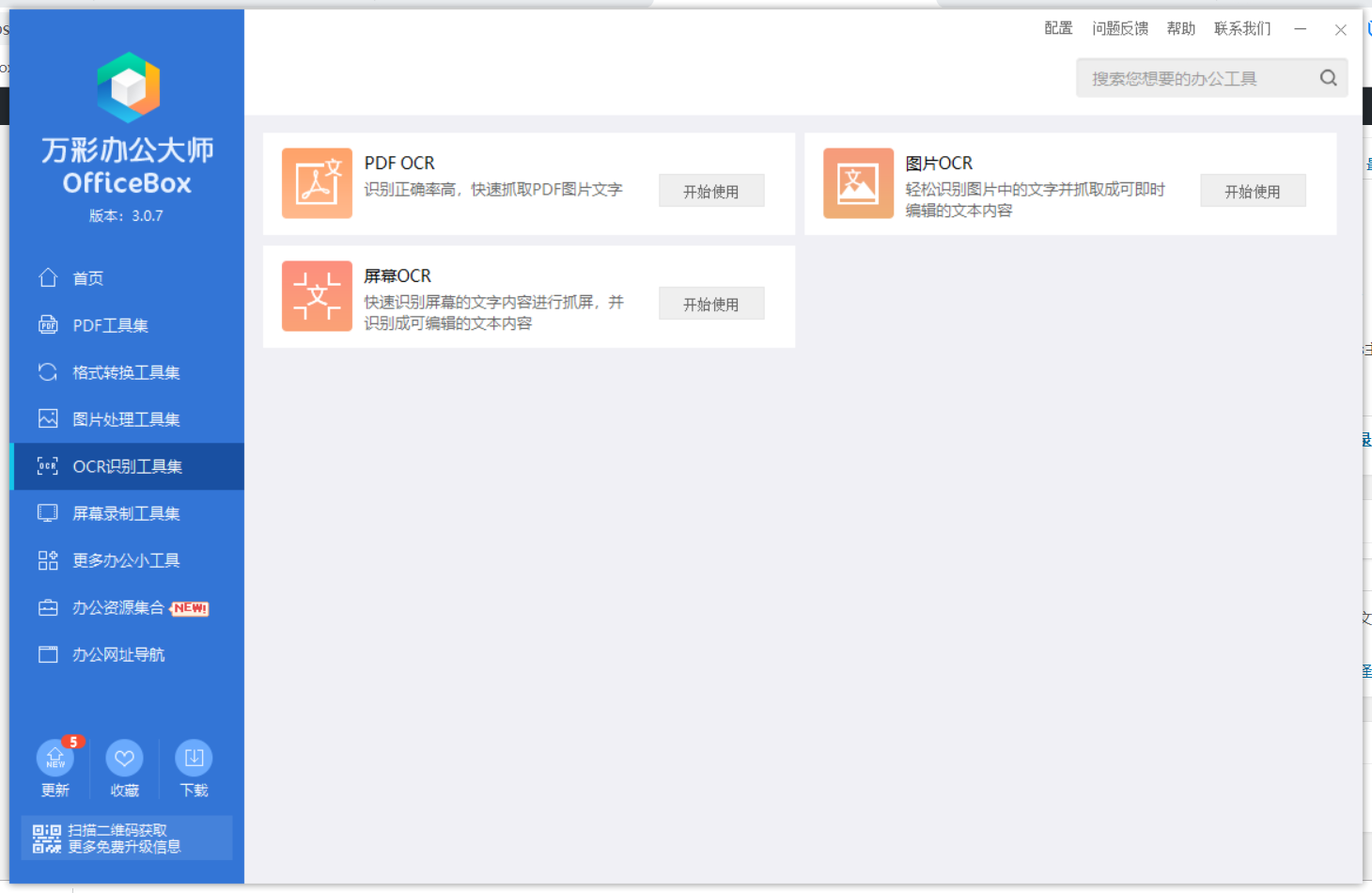Open 帮助 in top bar
This screenshot has height=893, width=1372.
[x=1181, y=28]
